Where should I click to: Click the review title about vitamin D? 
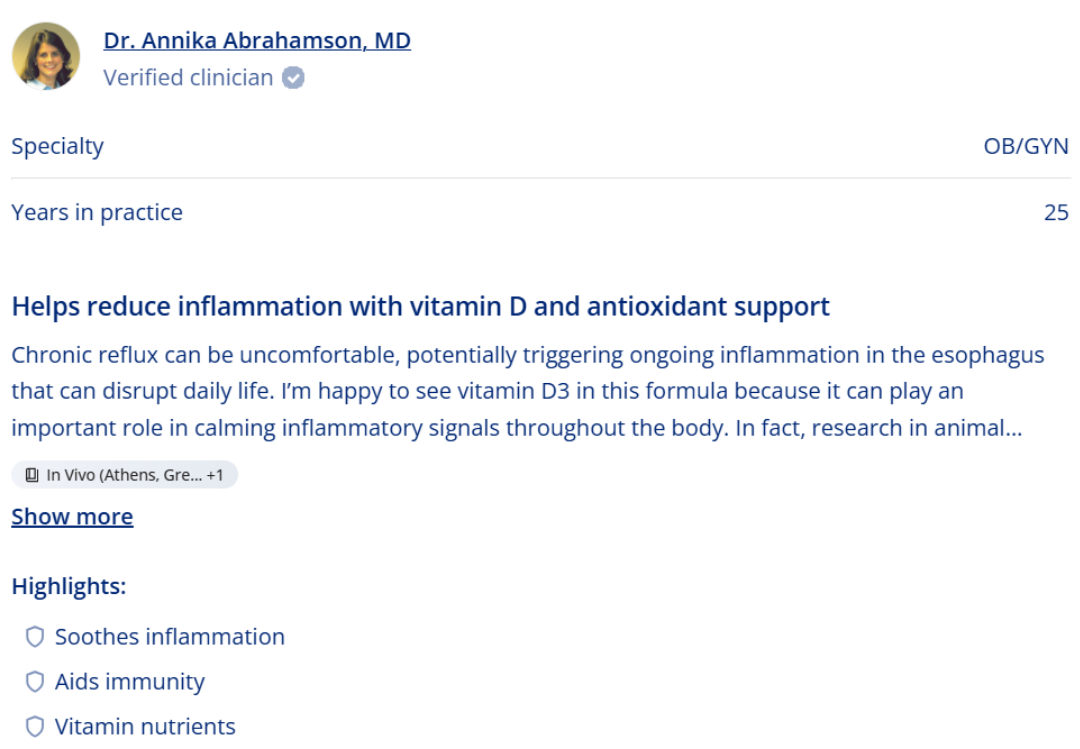420,307
